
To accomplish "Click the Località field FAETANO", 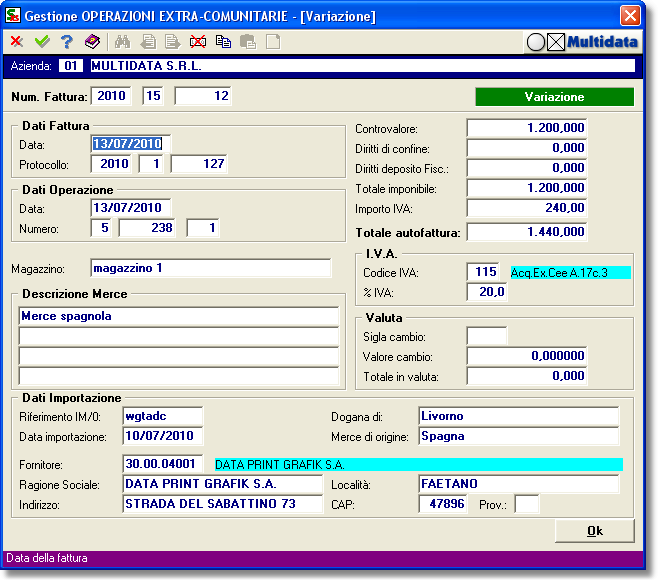I will click(519, 484).
